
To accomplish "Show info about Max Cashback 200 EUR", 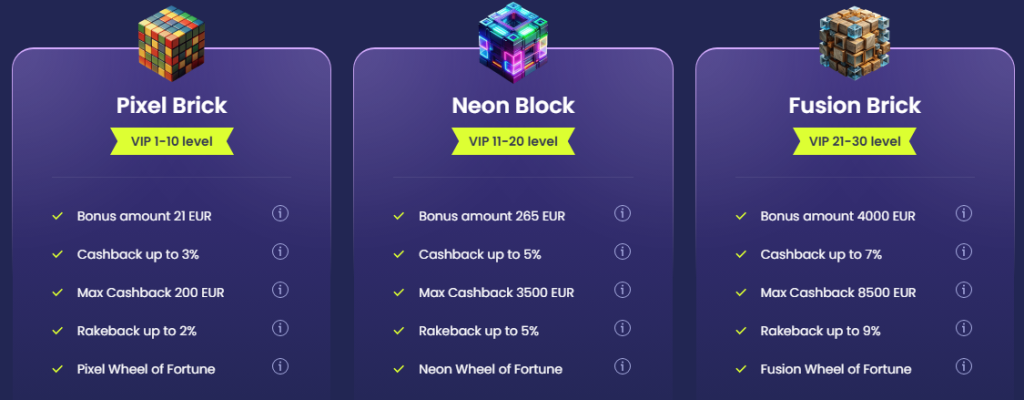I will [x=280, y=290].
